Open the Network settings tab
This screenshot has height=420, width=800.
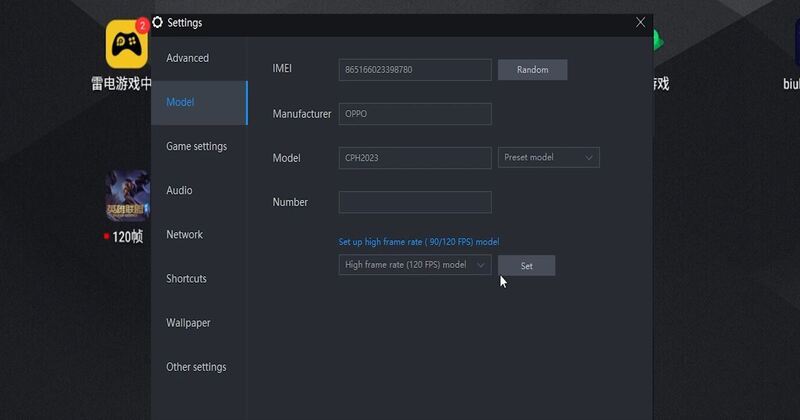[184, 234]
